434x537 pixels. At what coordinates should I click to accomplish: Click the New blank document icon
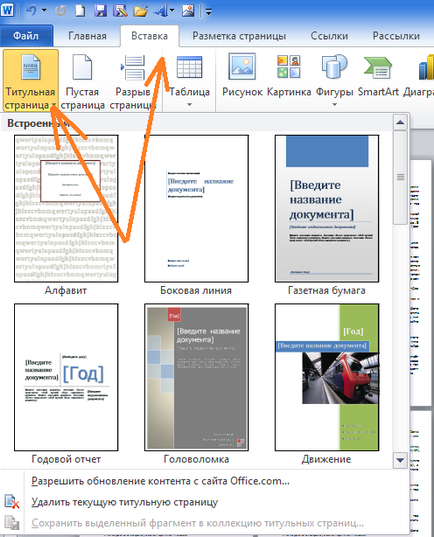pyautogui.click(x=80, y=10)
